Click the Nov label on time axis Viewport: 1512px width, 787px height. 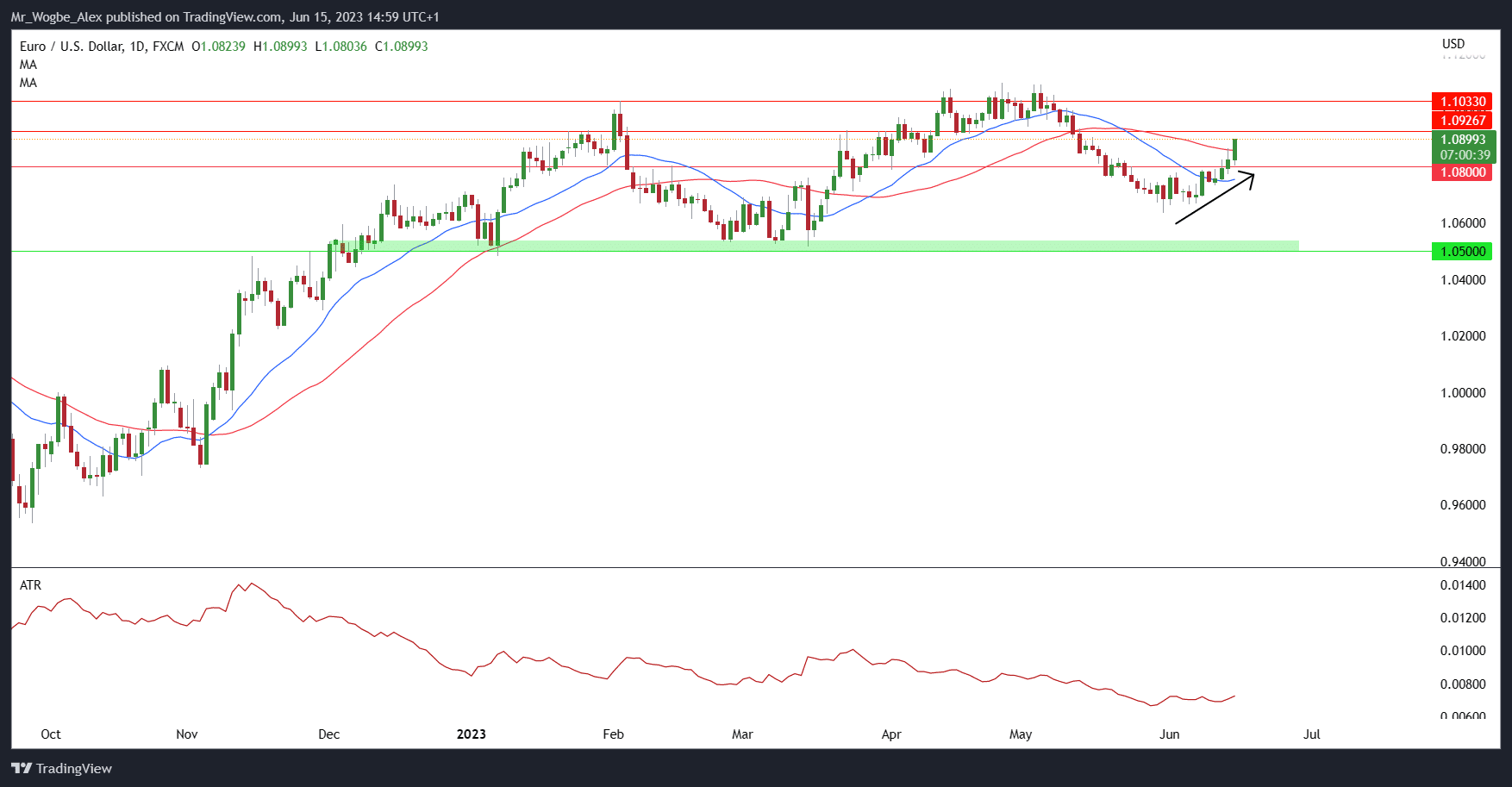click(x=187, y=734)
